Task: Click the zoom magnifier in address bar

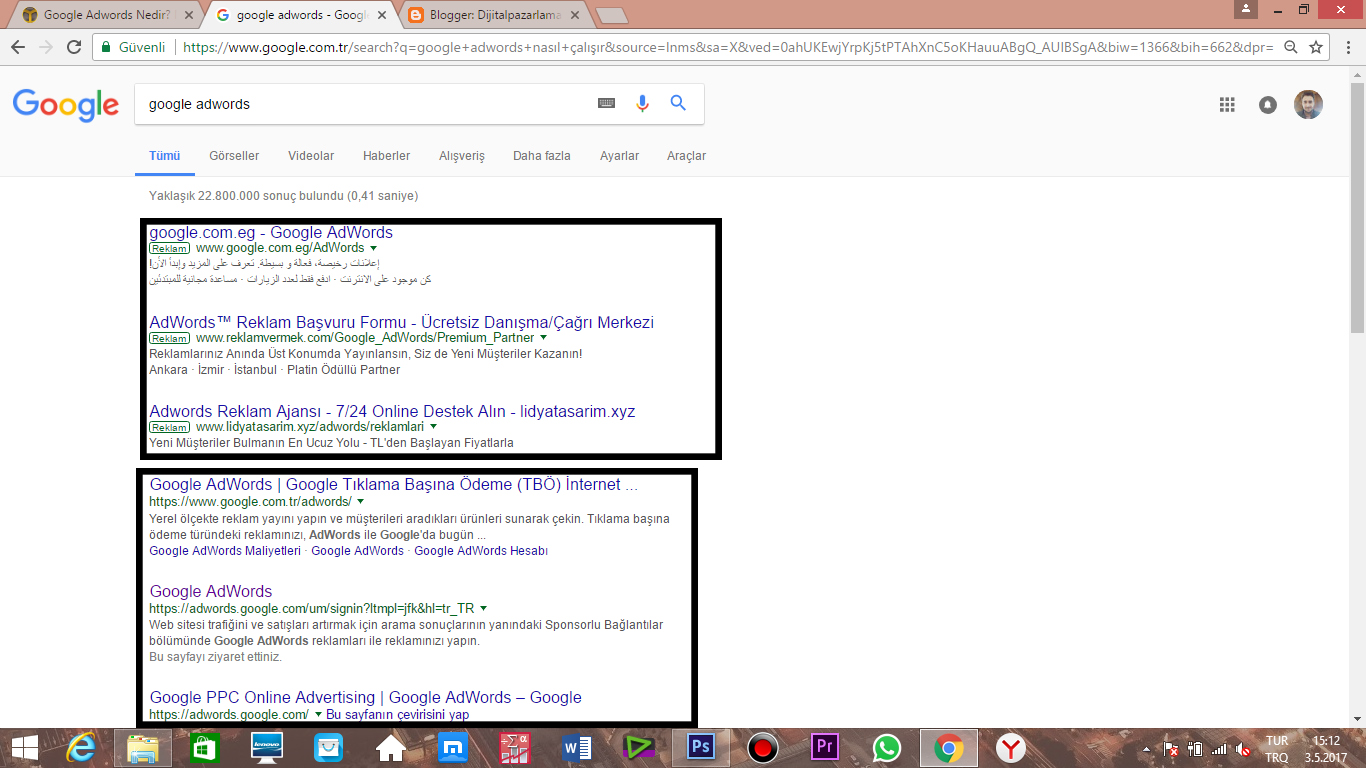Action: pyautogui.click(x=1291, y=47)
